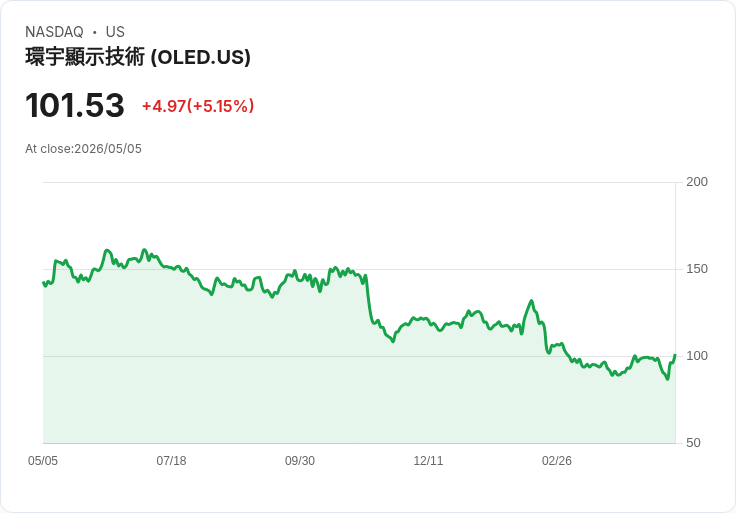Select the current price 101.53
This screenshot has height=513, width=736.
tap(75, 105)
